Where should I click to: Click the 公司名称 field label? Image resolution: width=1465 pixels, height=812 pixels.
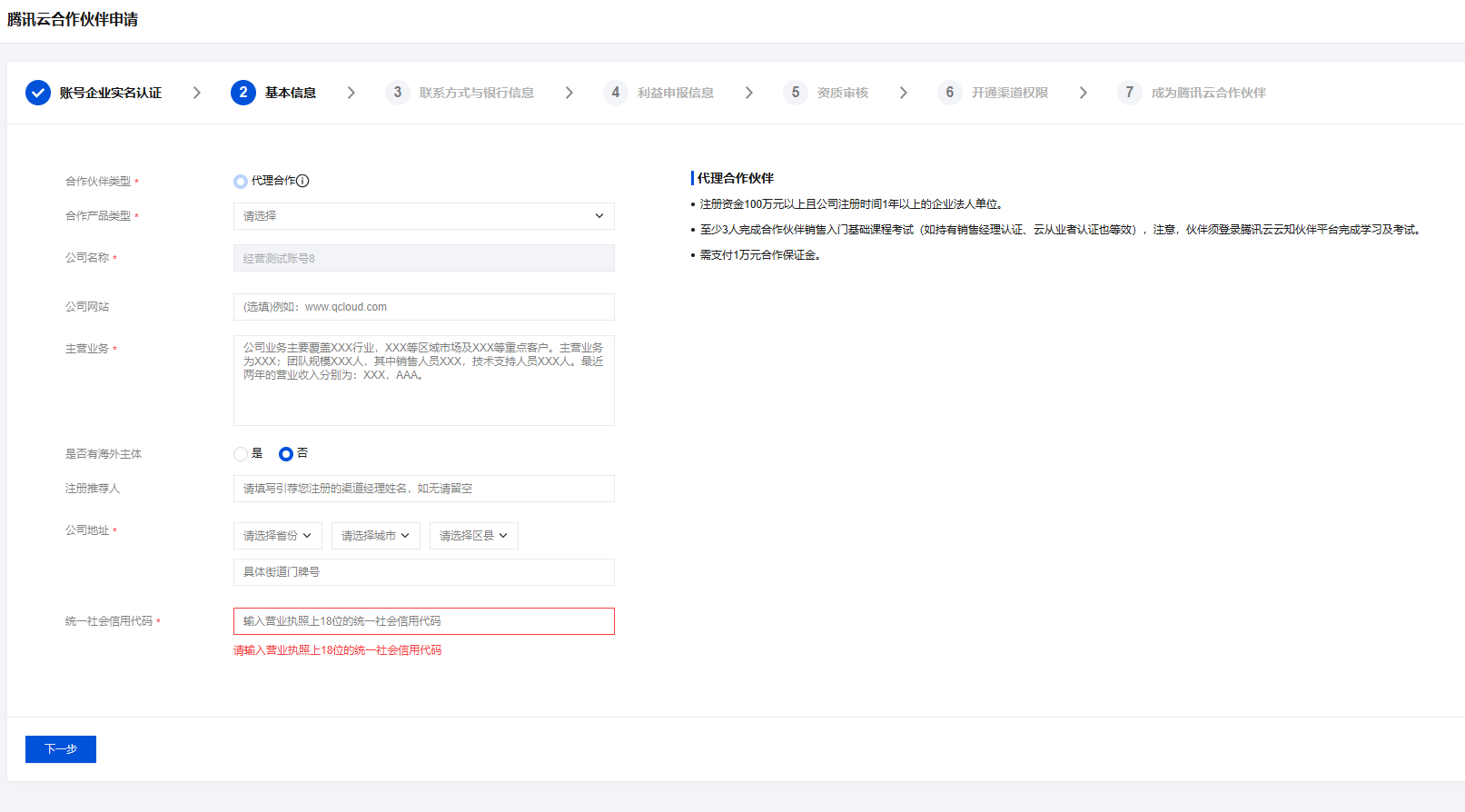pos(87,258)
